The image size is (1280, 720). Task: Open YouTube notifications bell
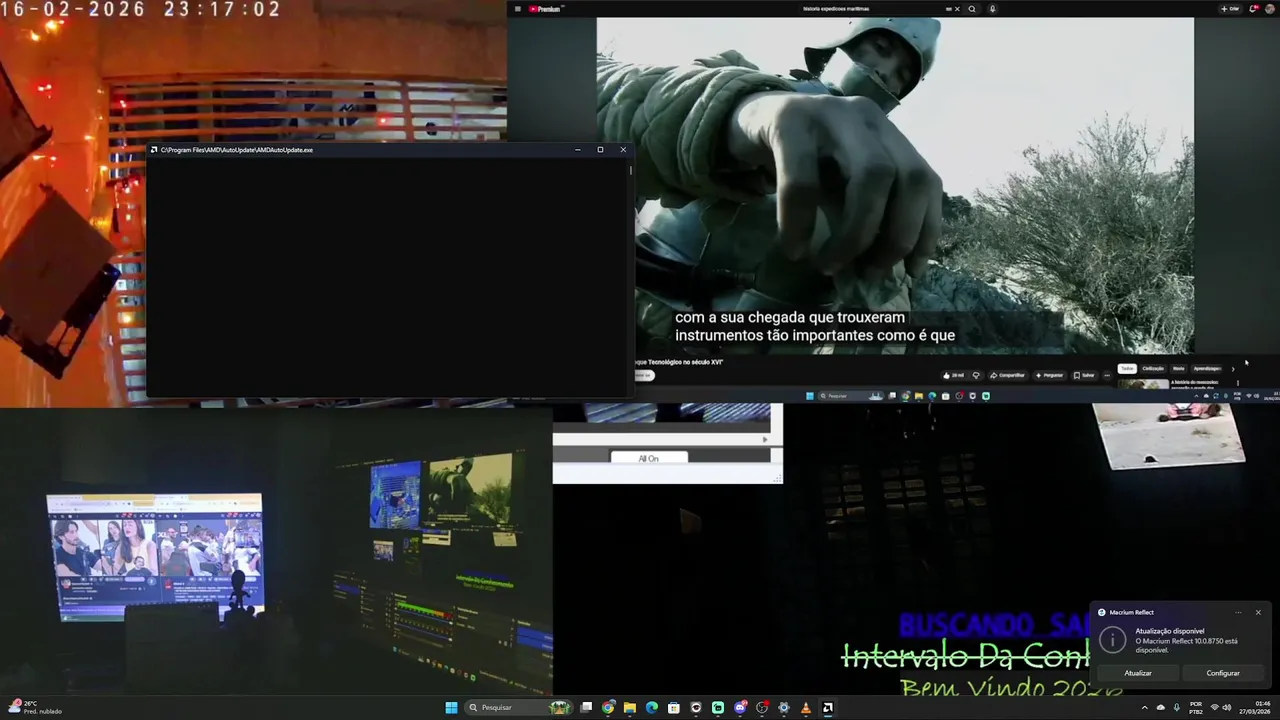pos(1253,9)
